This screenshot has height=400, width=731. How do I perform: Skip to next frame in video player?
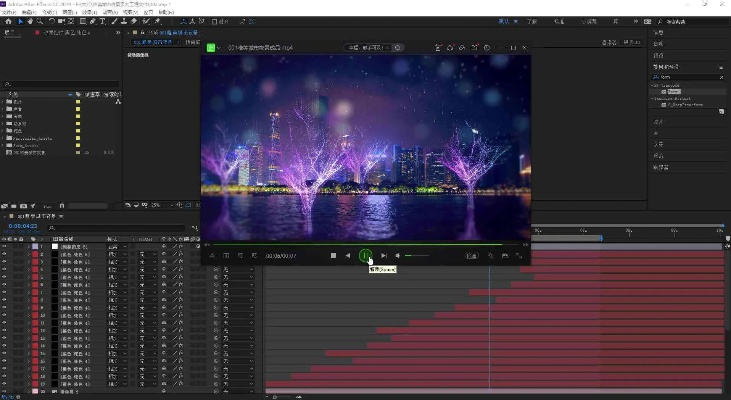click(x=383, y=256)
